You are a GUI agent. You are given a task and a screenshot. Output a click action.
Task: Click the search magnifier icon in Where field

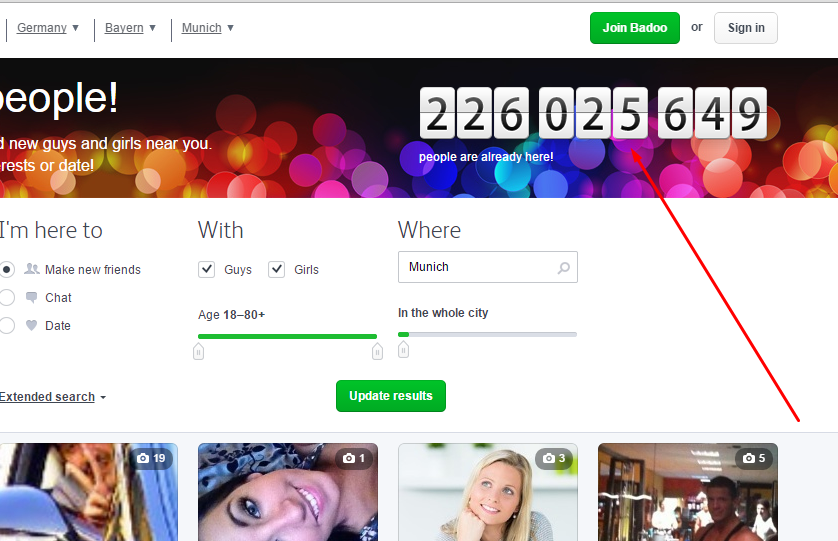[564, 268]
